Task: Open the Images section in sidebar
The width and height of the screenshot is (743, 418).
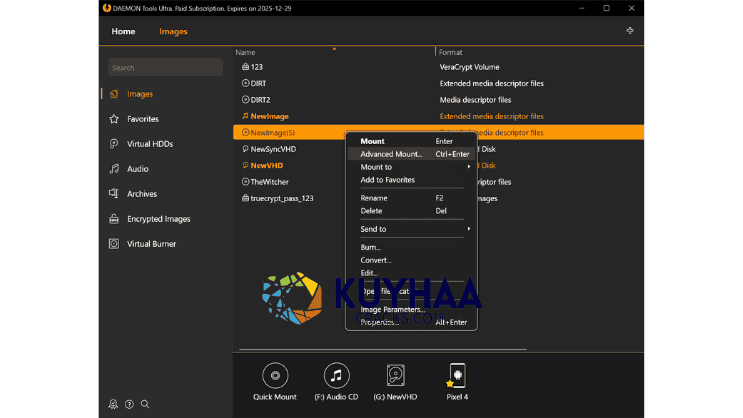Action: (140, 94)
